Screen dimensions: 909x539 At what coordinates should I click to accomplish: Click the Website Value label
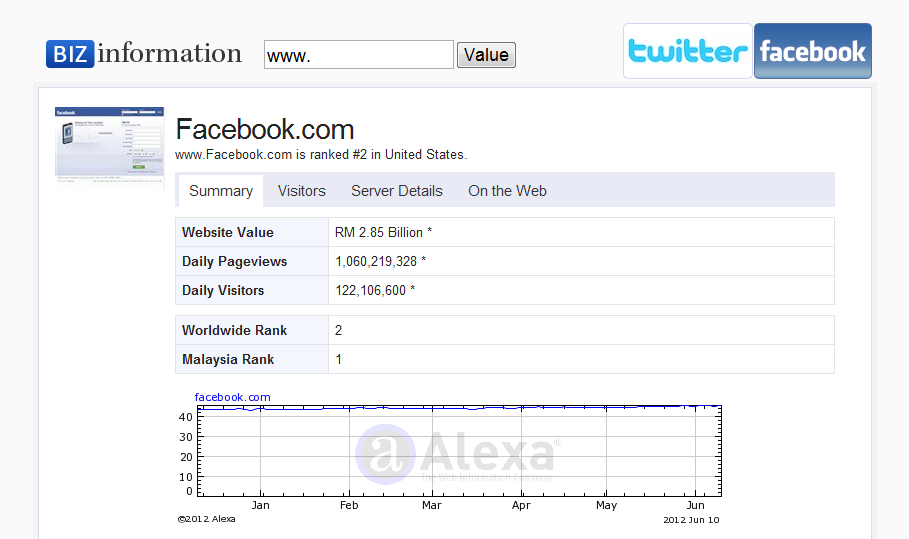(228, 232)
